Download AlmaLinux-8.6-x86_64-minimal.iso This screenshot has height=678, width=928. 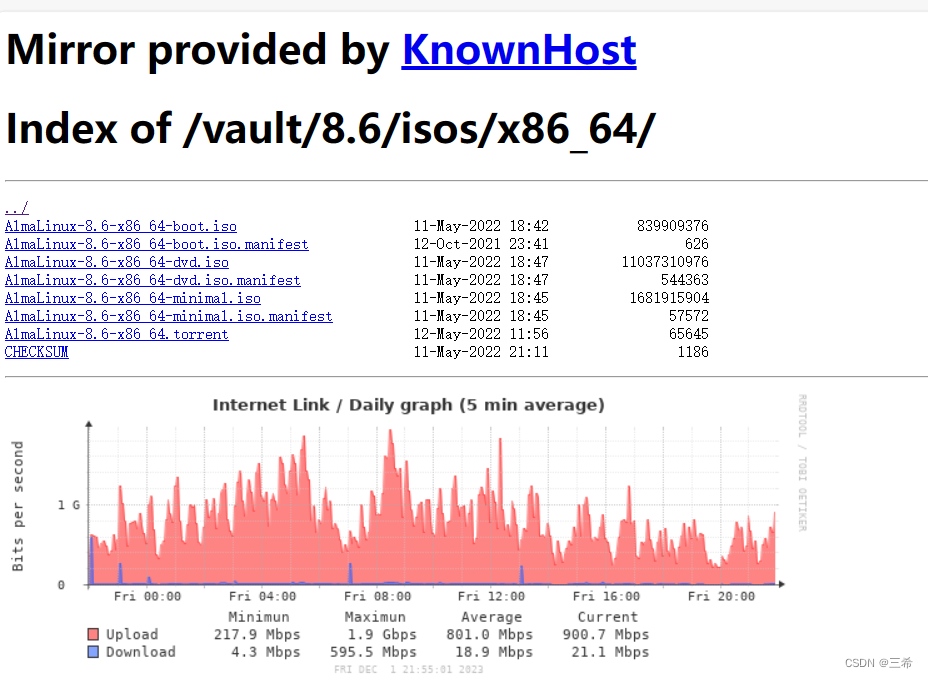tap(133, 298)
